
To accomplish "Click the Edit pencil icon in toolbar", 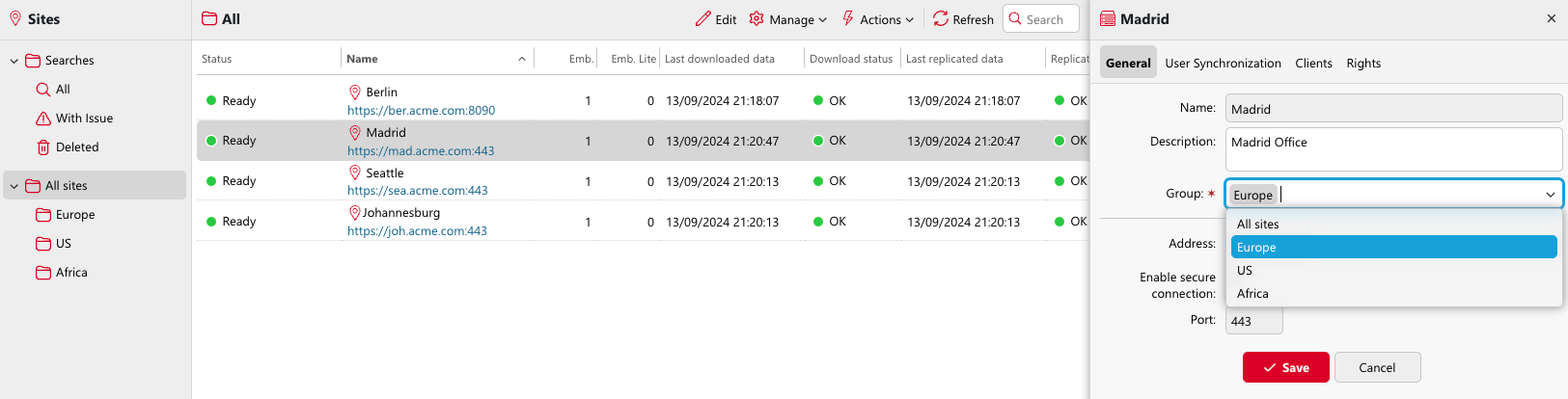I will coord(703,19).
